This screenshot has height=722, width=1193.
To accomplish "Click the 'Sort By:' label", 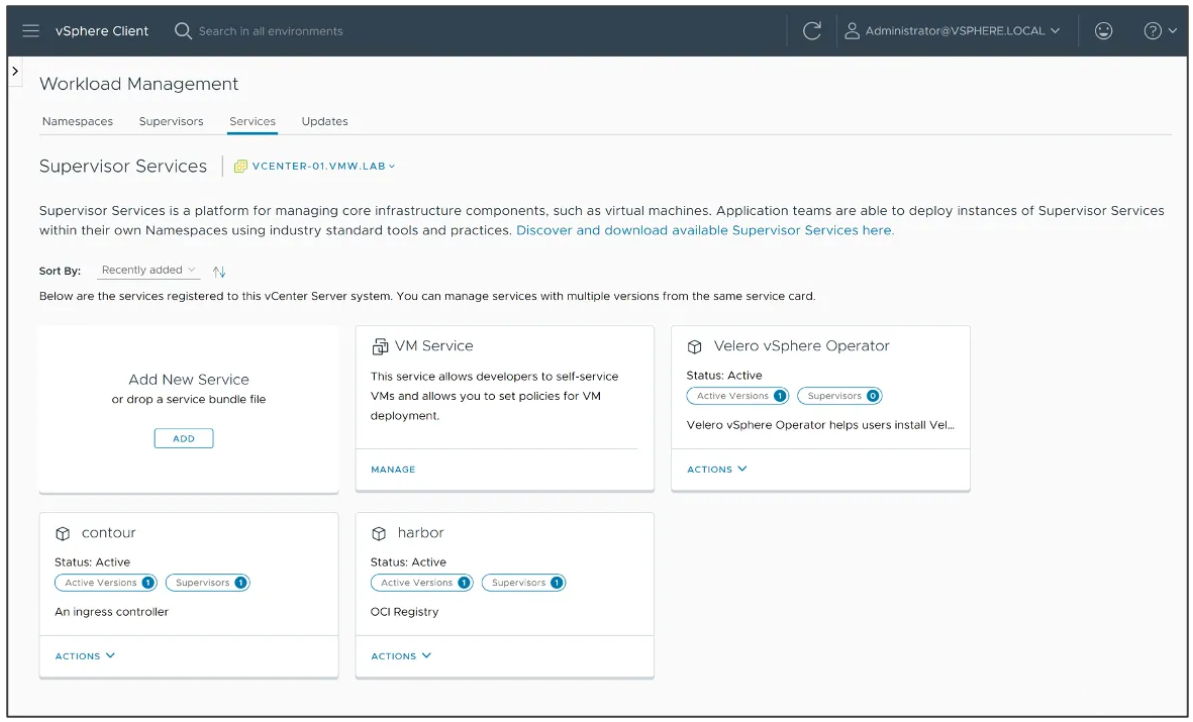I will tap(60, 271).
